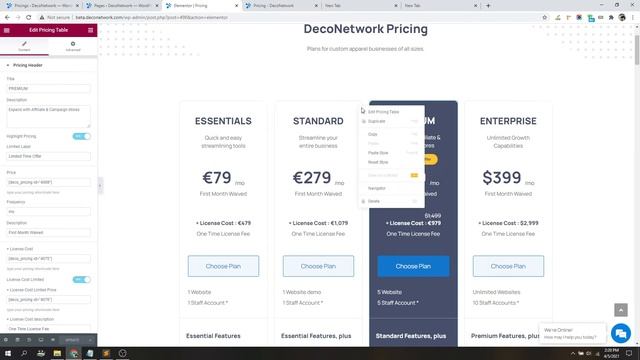Click Choose Plan under Essentials
Screen dimensions: 640x360
click(x=223, y=266)
